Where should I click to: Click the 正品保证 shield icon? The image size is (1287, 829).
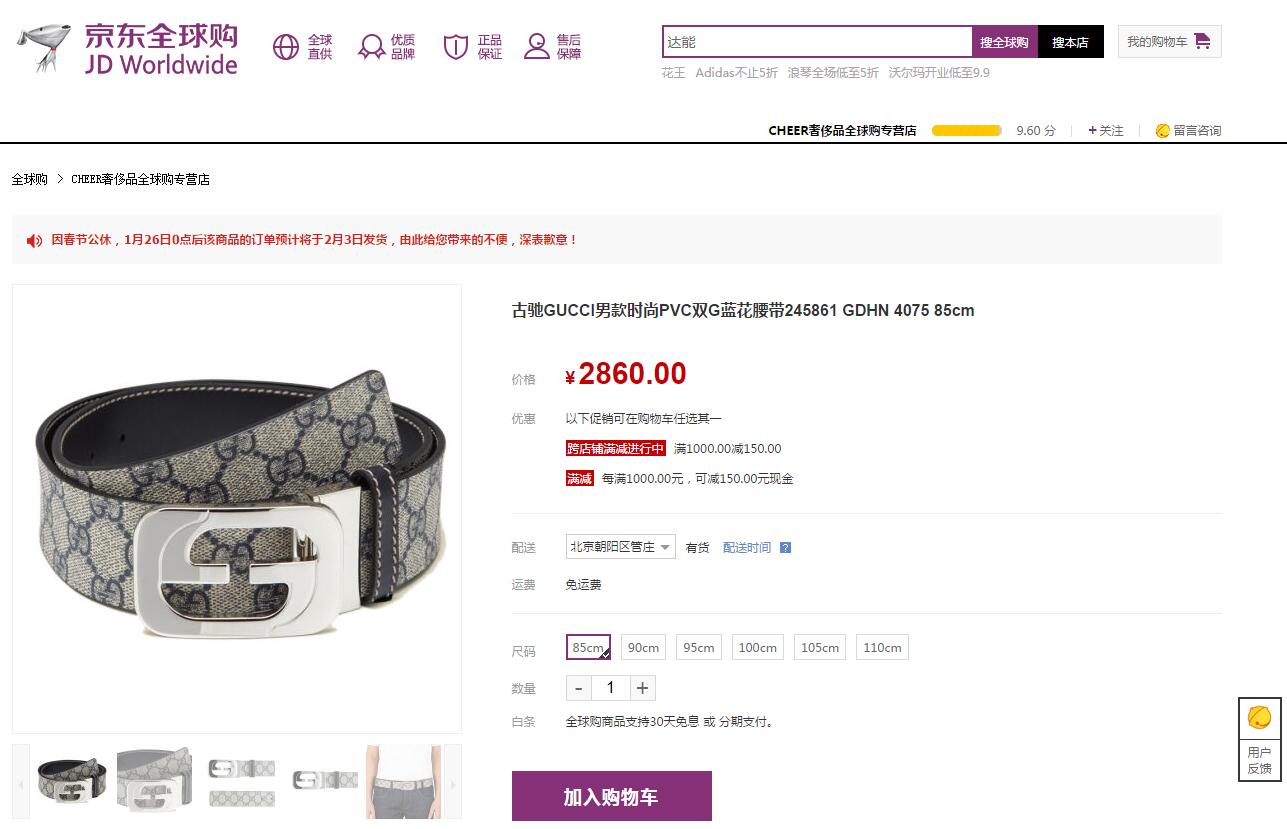coord(456,47)
